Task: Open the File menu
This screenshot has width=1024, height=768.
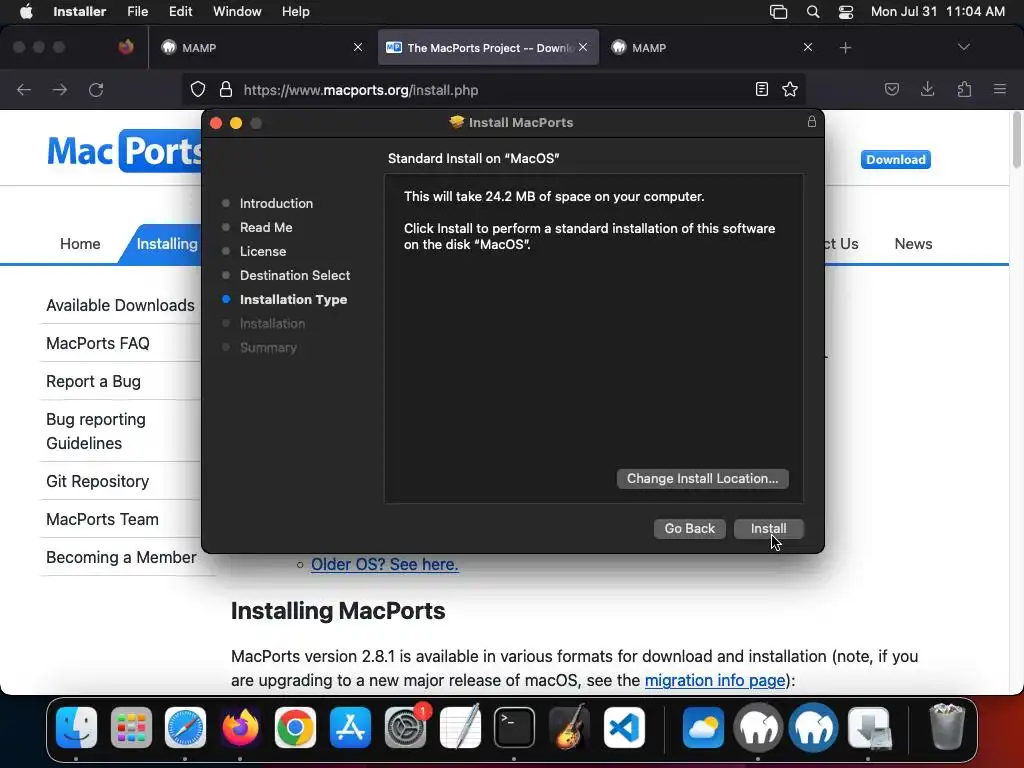Action: click(137, 12)
